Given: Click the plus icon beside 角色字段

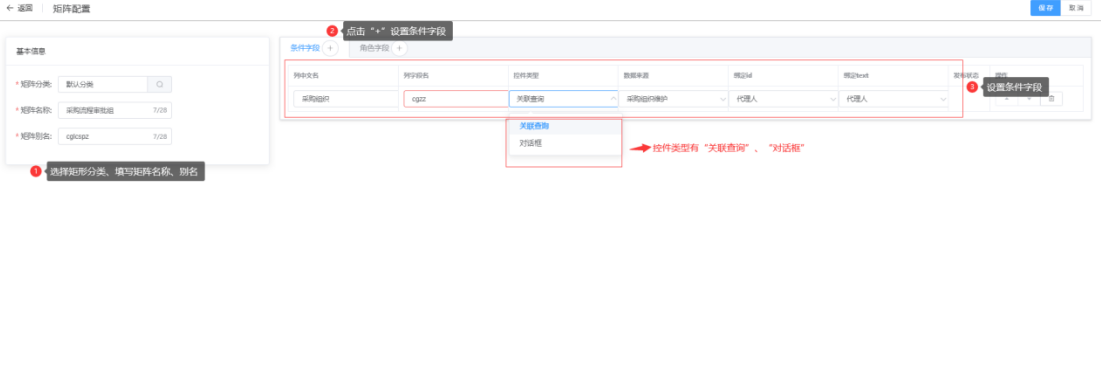Looking at the screenshot, I should point(399,48).
